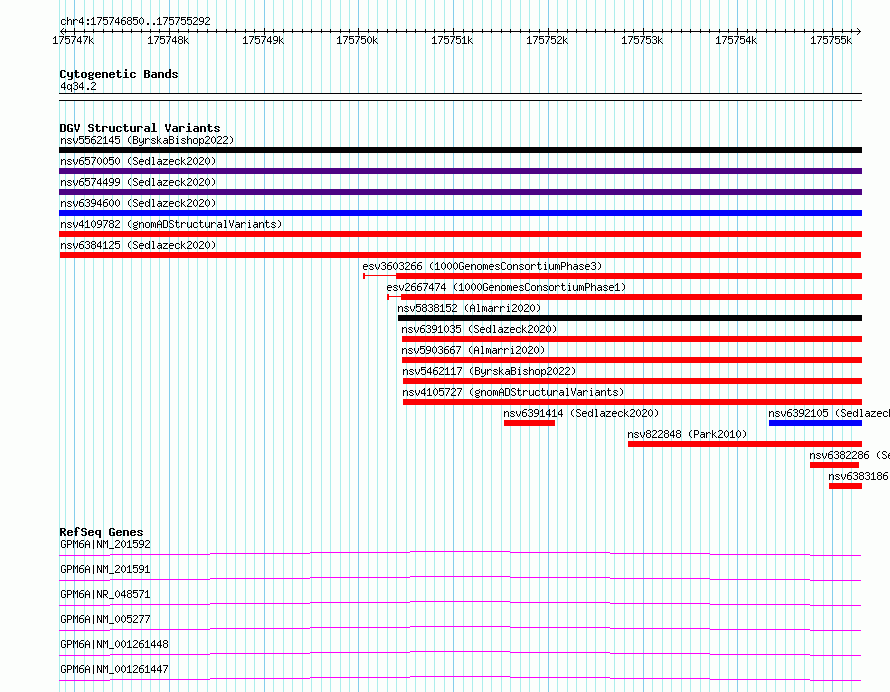Open variant nsv5562145 (ByrskaBishop2022) label

coord(147,140)
